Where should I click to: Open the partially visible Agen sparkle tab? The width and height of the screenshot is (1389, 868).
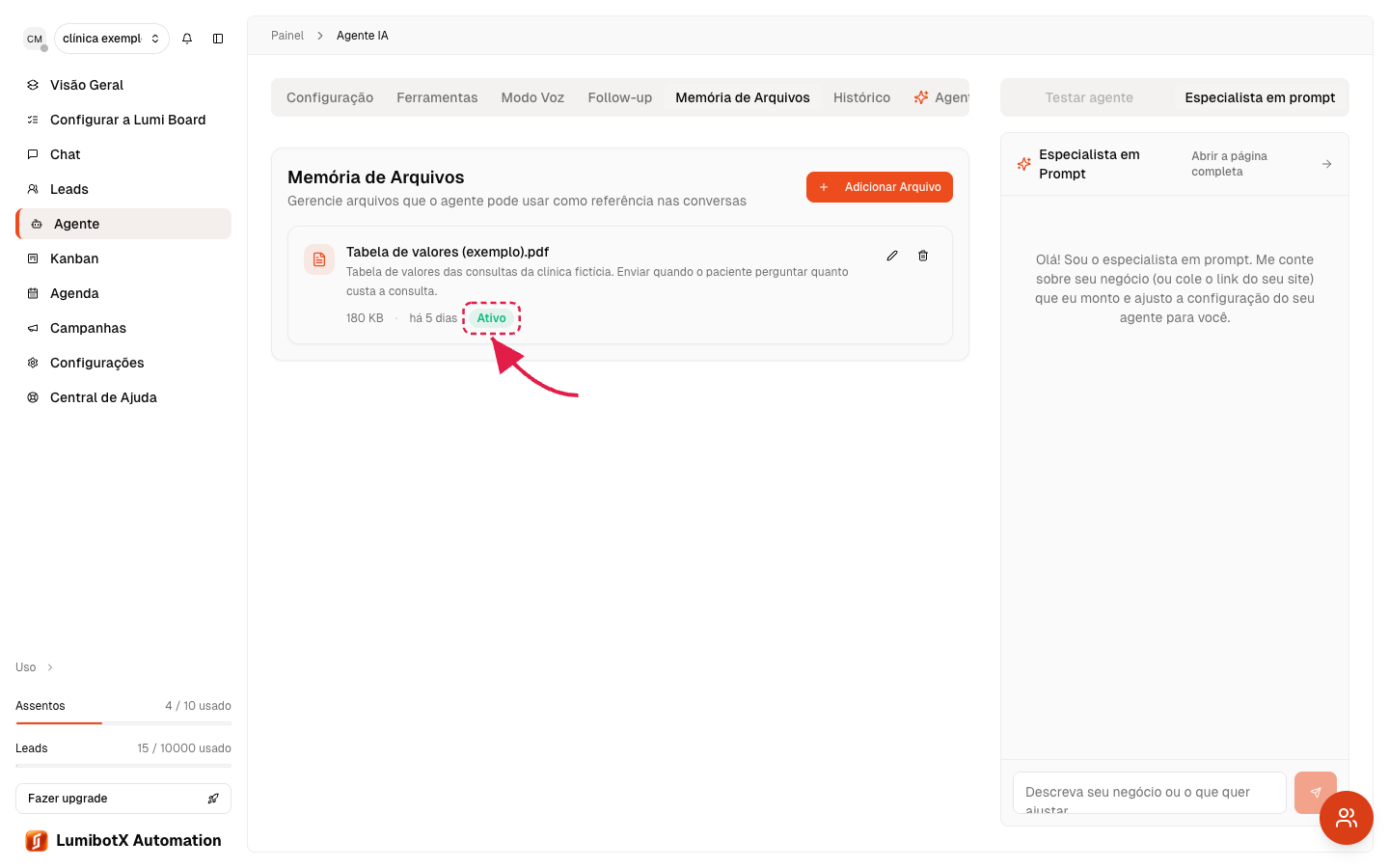tap(941, 97)
